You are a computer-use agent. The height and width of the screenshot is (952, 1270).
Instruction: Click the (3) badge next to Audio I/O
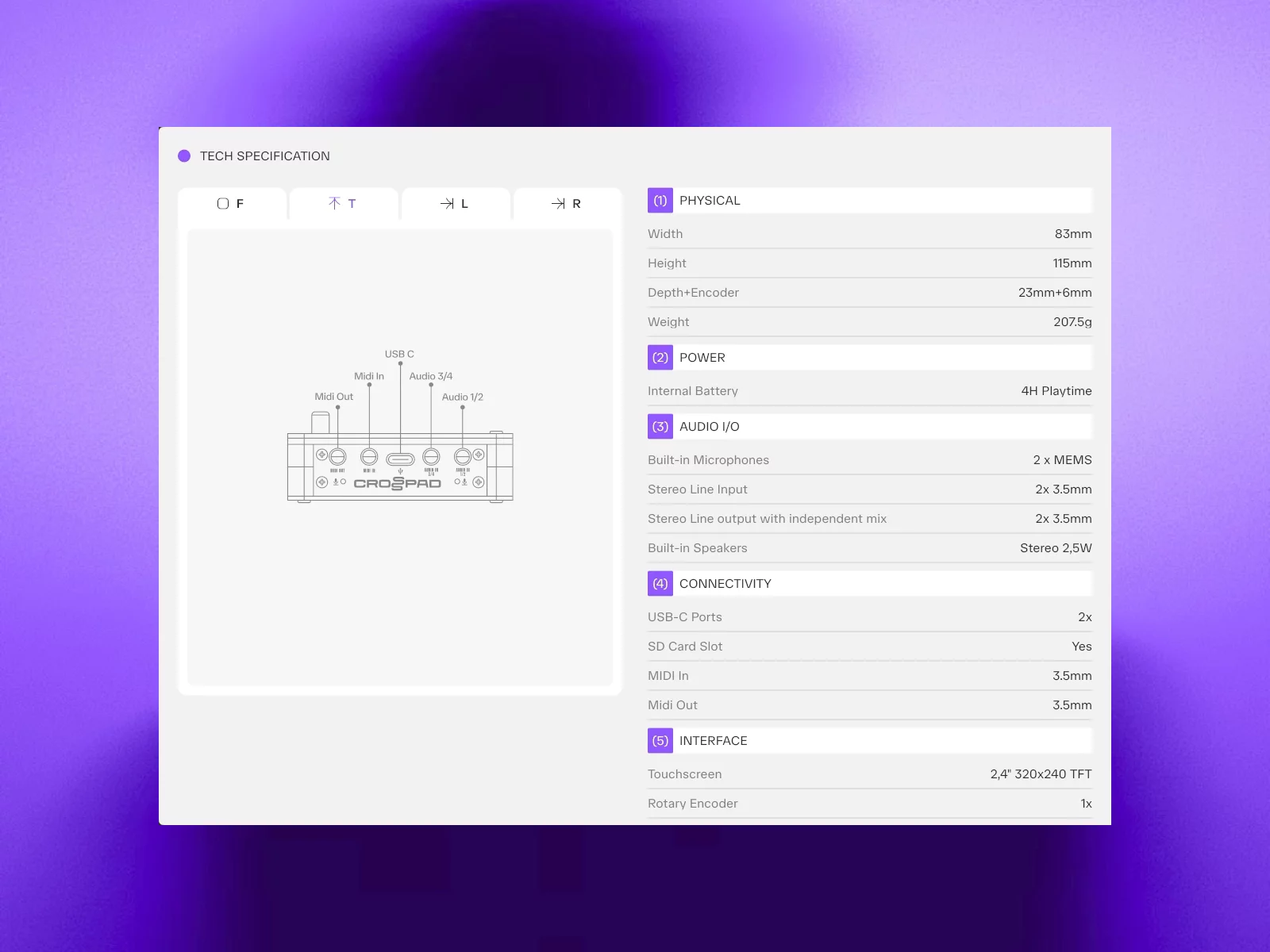pyautogui.click(x=660, y=427)
